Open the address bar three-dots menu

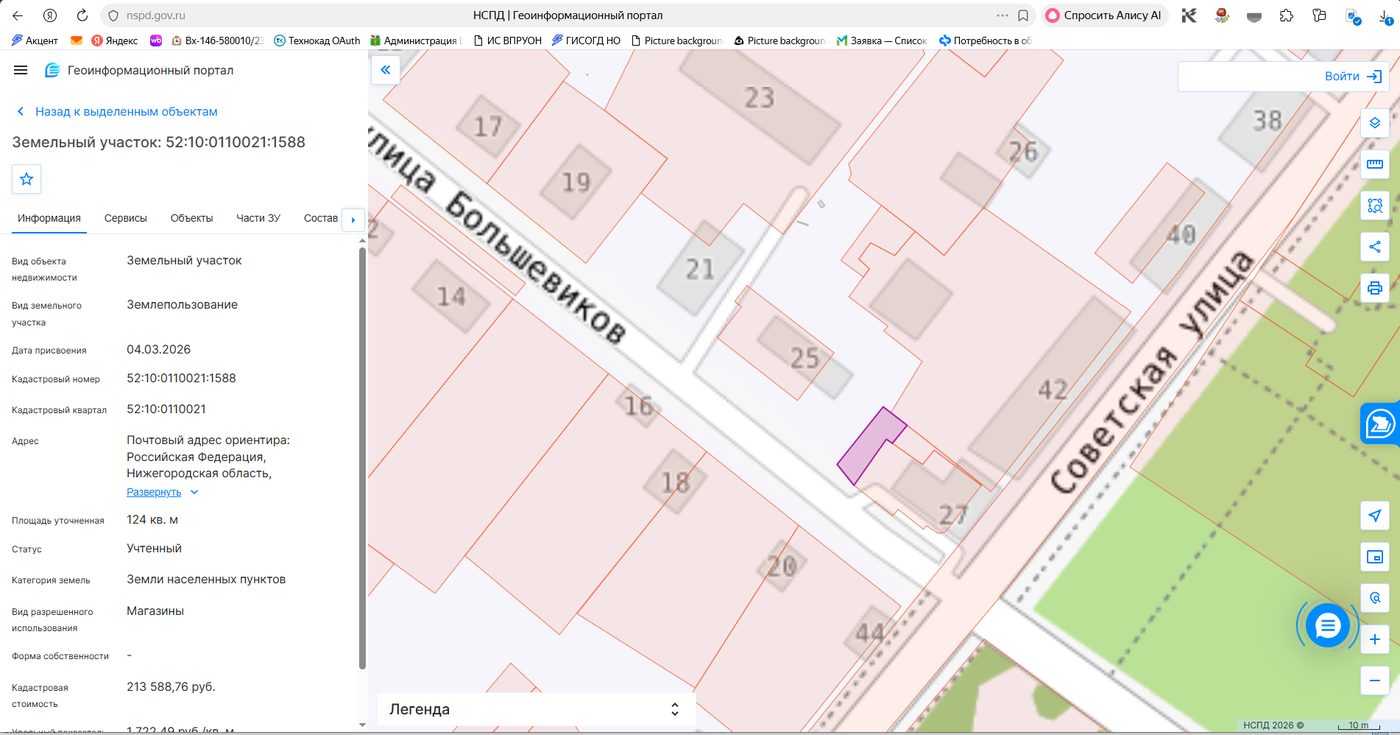(x=1002, y=16)
